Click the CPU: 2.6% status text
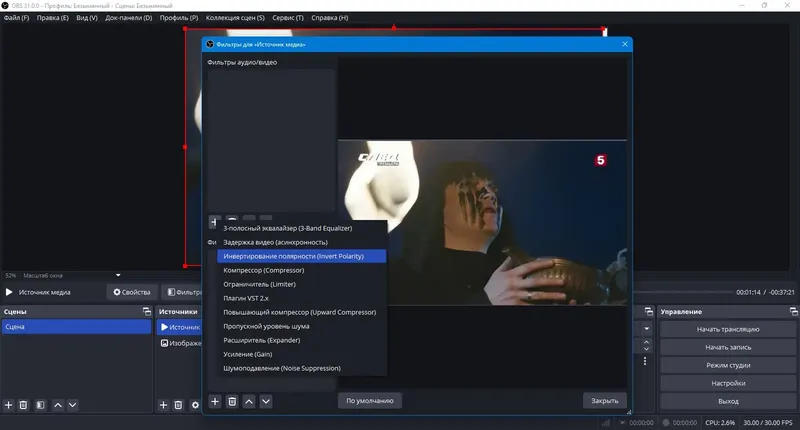The image size is (800, 430). click(x=720, y=423)
